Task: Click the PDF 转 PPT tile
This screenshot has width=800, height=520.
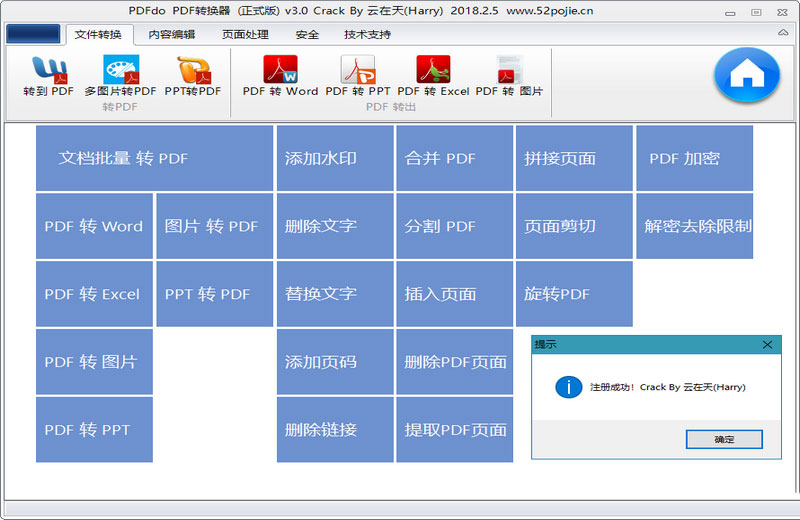Action: [94, 430]
